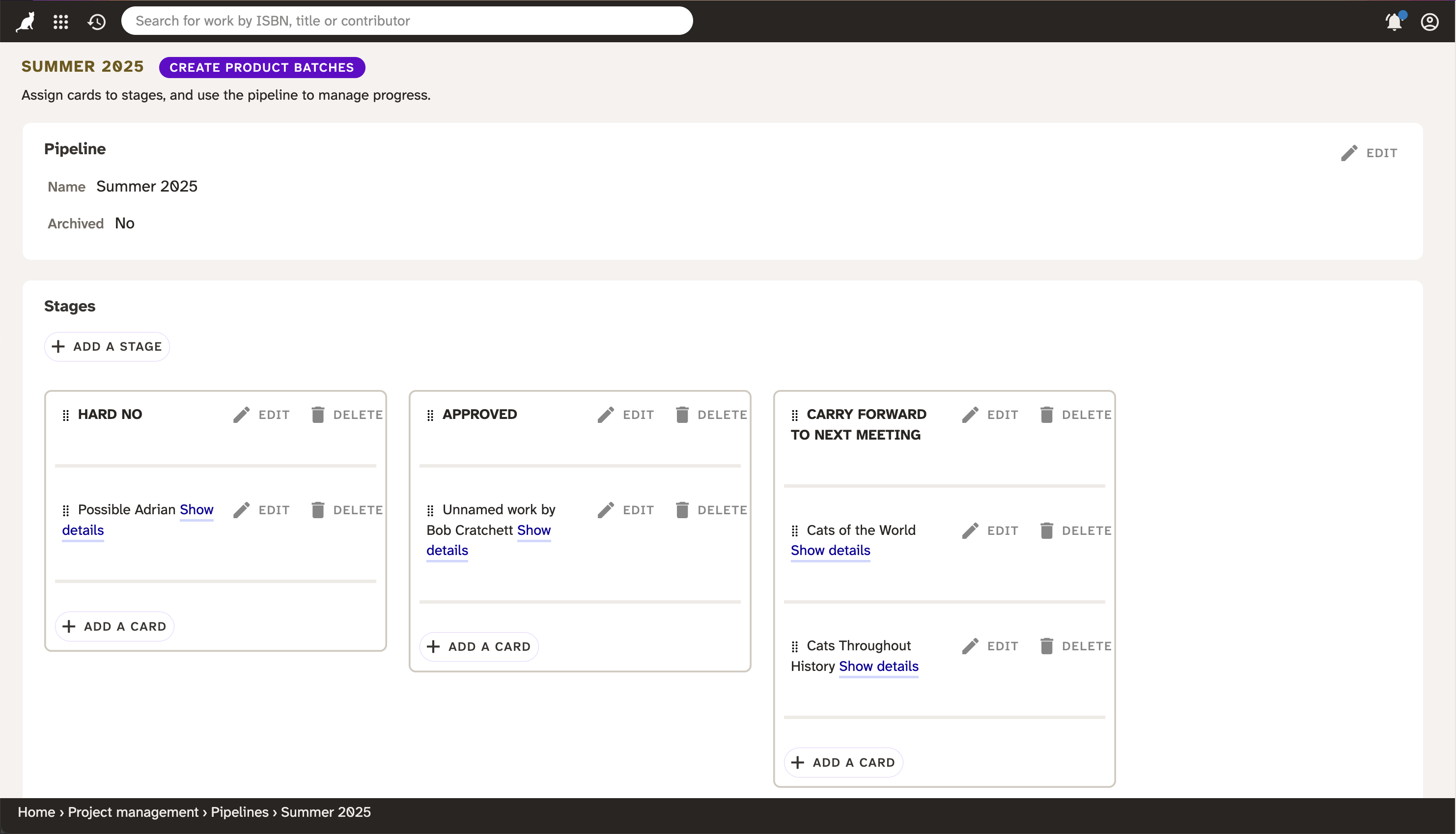This screenshot has height=834, width=1456.
Task: Click the cat logo home icon
Action: tap(25, 22)
